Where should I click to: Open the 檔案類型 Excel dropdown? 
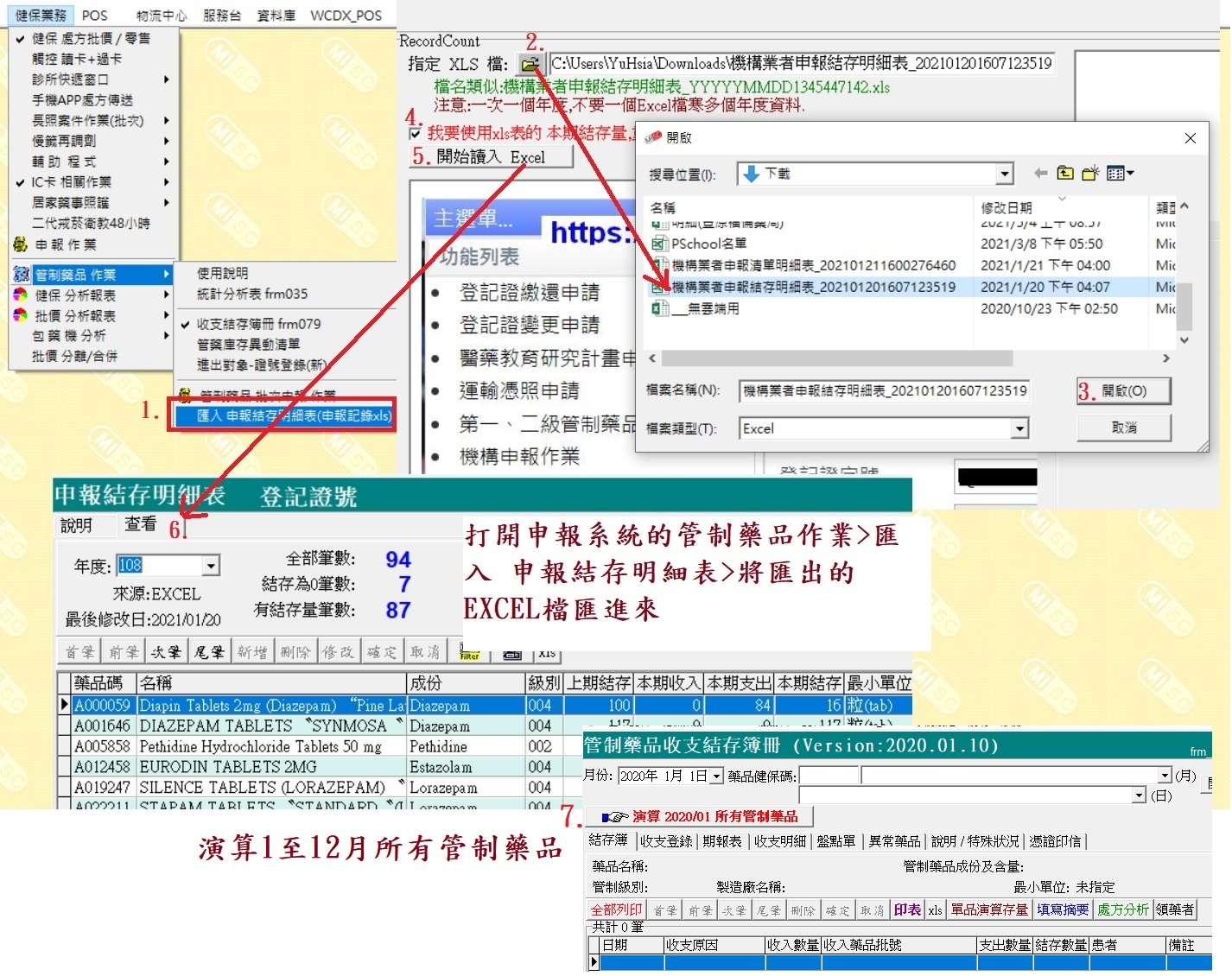pyautogui.click(x=1020, y=428)
